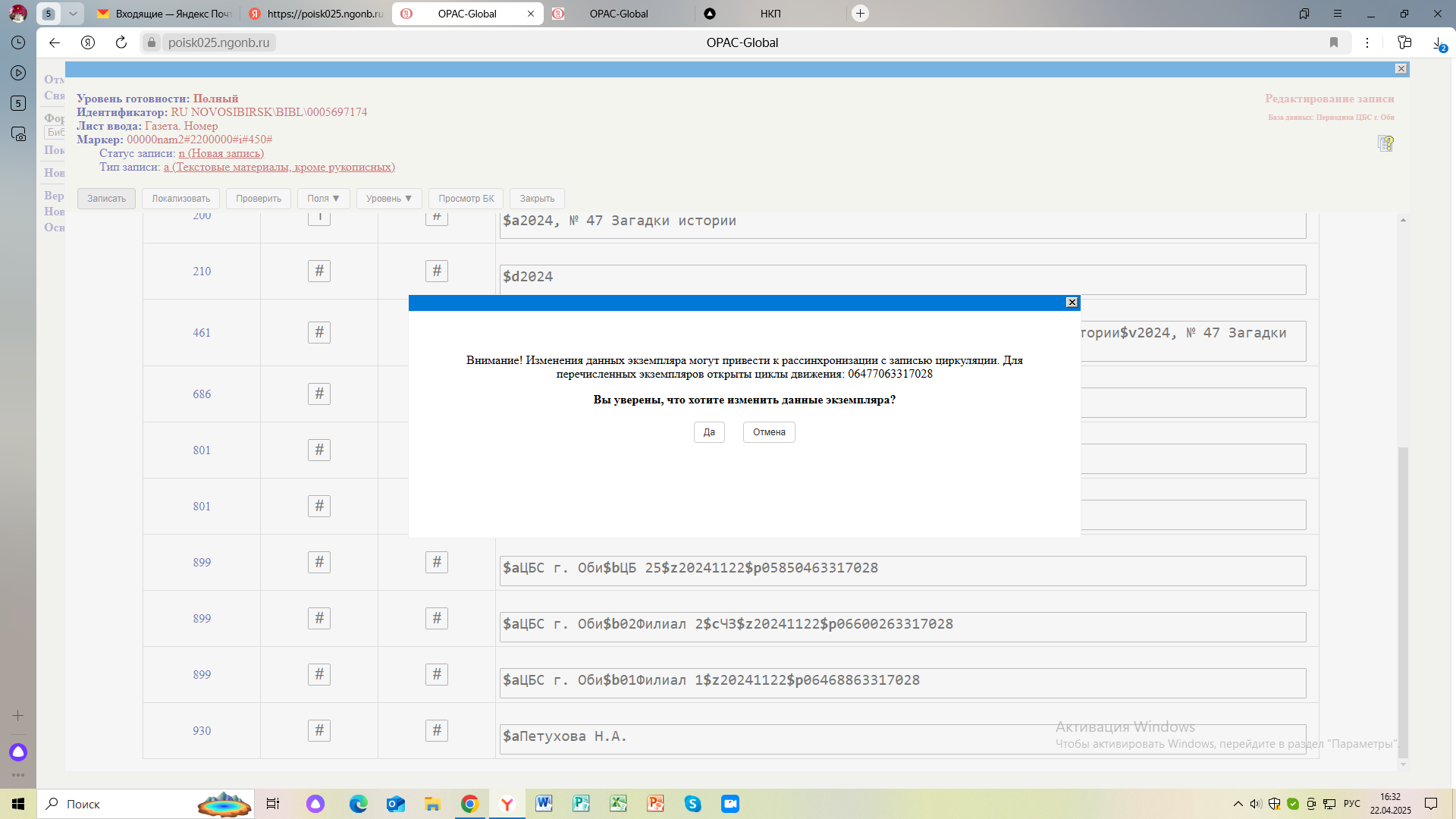Open browser history clock icon in sidebar
The image size is (1456, 819).
(x=18, y=42)
